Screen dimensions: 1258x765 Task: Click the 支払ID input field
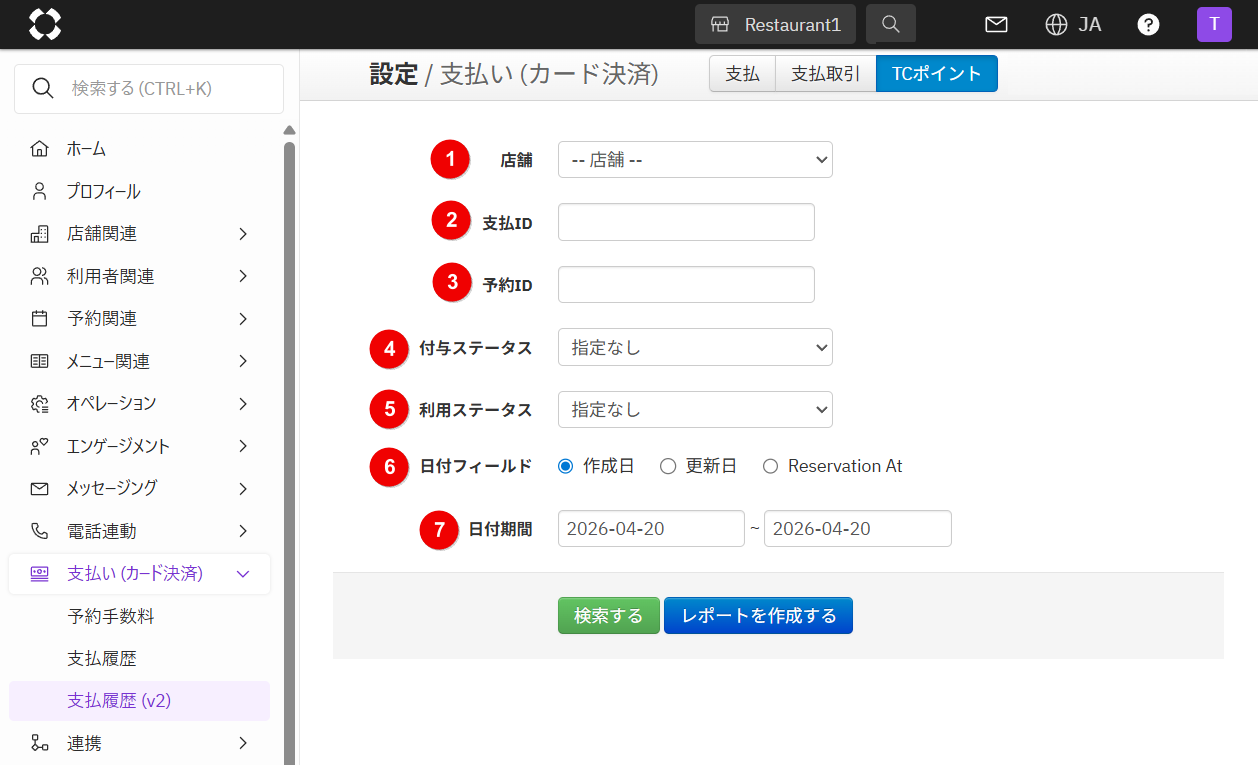(686, 222)
